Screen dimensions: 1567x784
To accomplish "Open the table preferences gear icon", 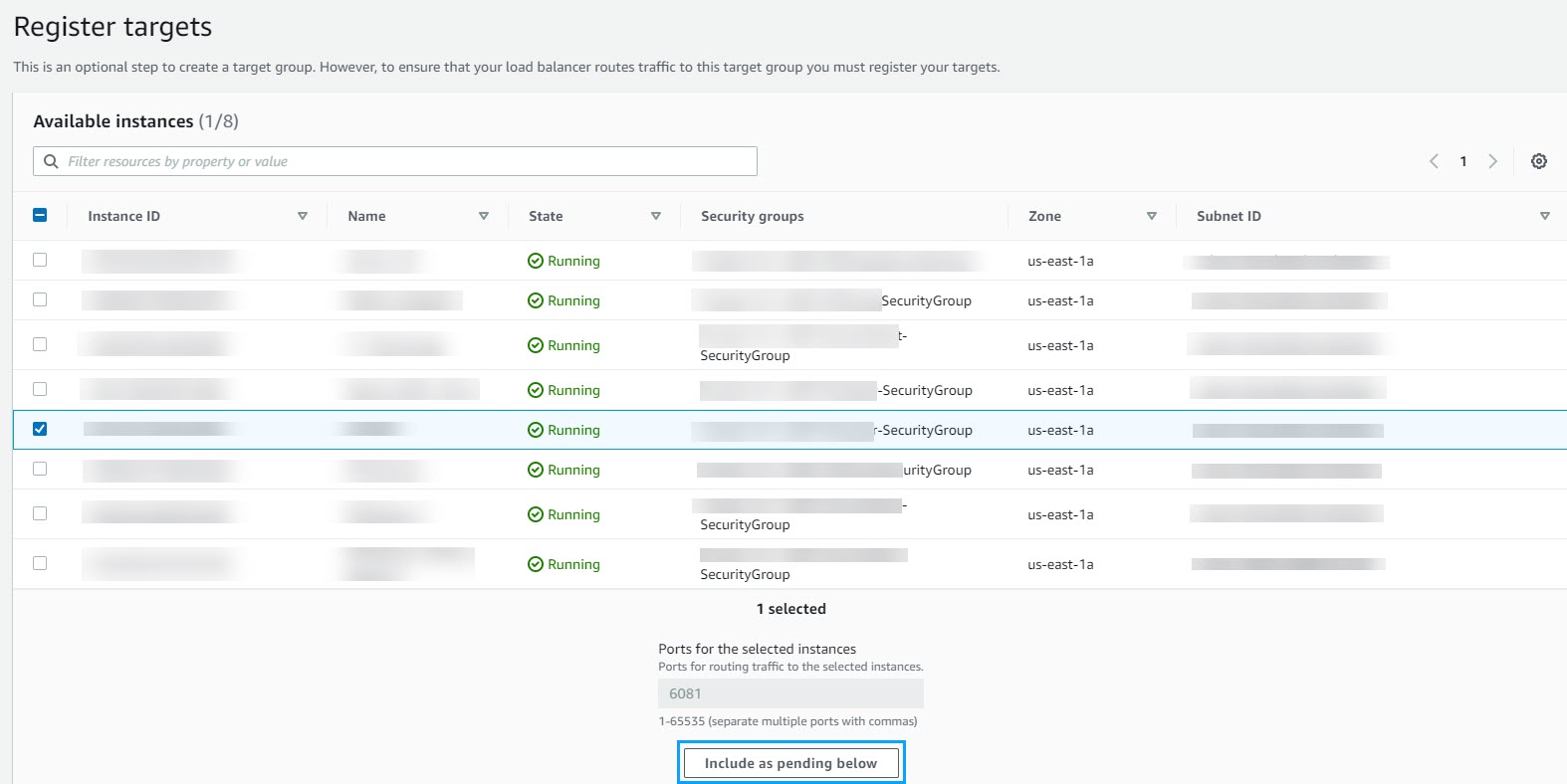I will pyautogui.click(x=1538, y=161).
